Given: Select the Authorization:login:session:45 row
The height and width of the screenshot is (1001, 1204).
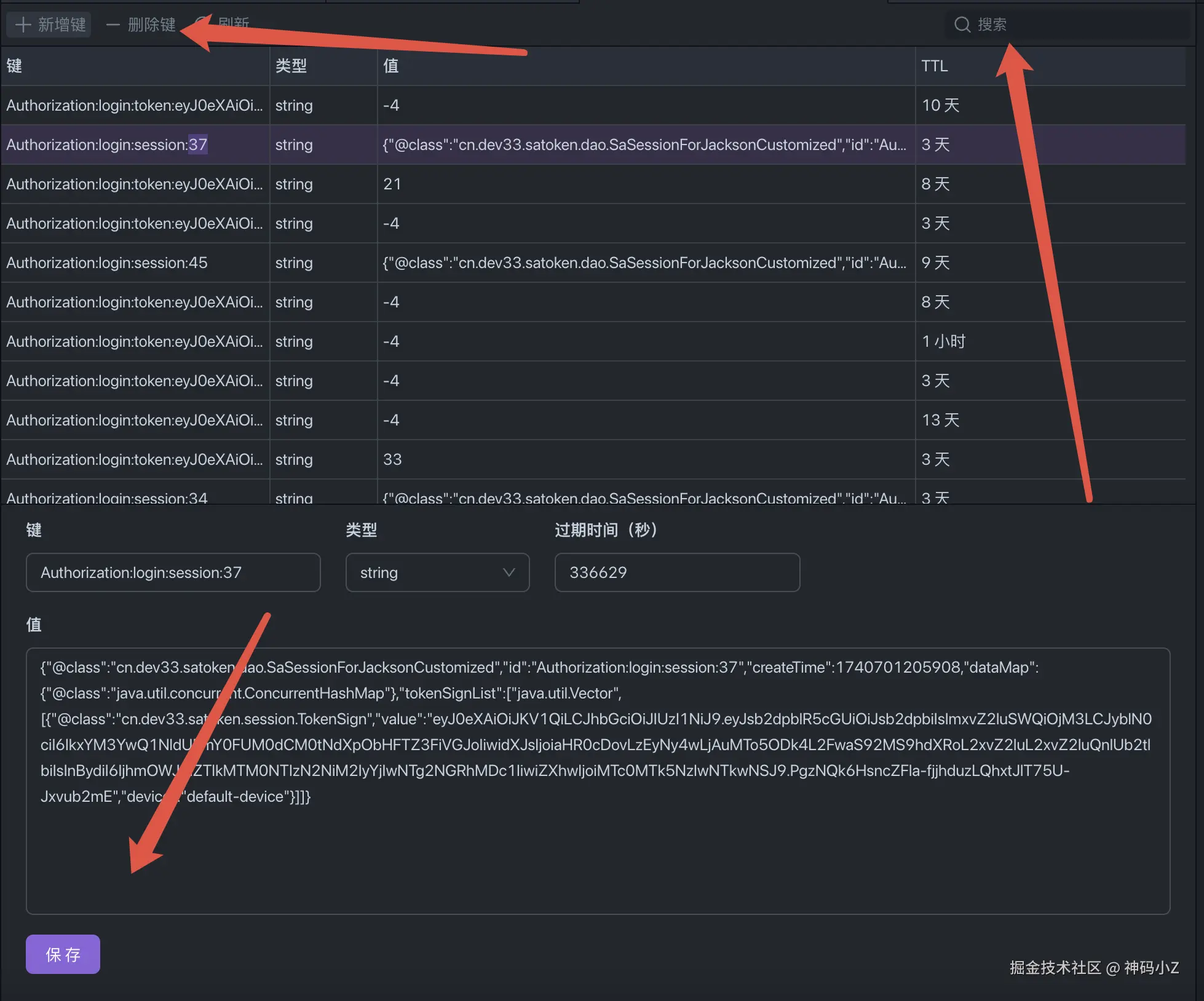Looking at the screenshot, I should click(x=107, y=263).
